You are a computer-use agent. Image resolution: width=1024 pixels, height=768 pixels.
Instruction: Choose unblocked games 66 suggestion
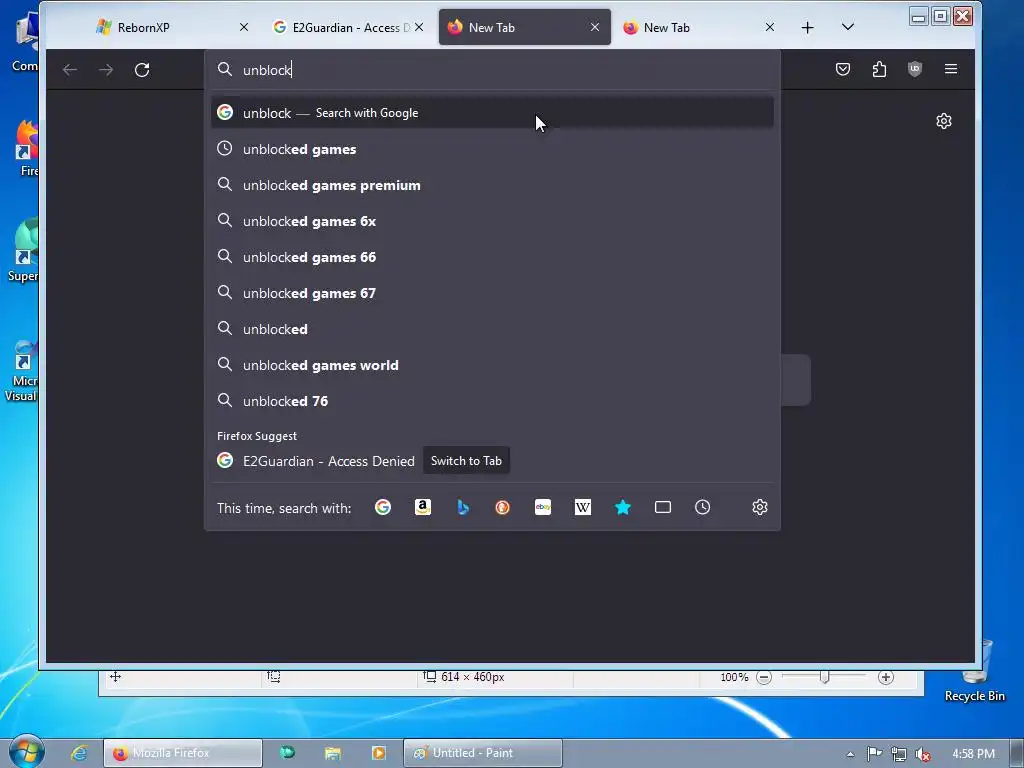pyautogui.click(x=492, y=257)
